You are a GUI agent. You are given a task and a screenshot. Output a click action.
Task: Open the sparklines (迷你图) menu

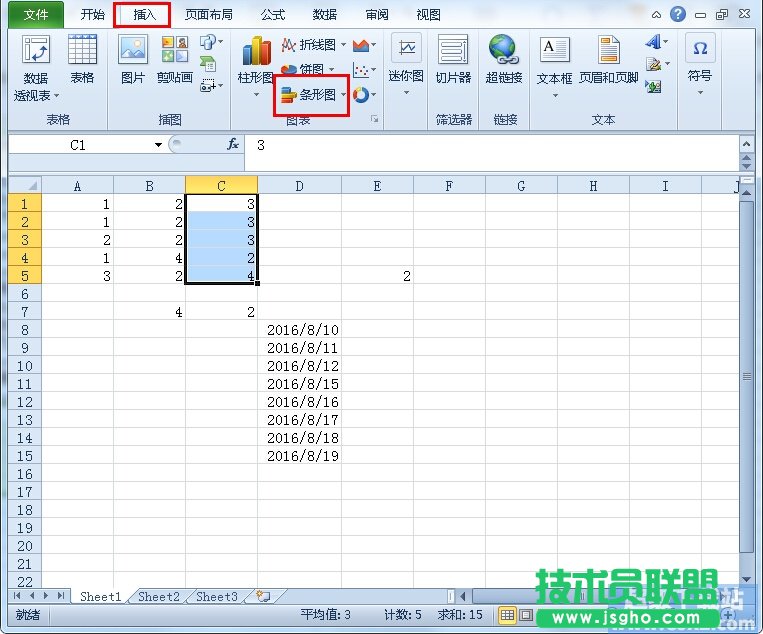point(406,64)
